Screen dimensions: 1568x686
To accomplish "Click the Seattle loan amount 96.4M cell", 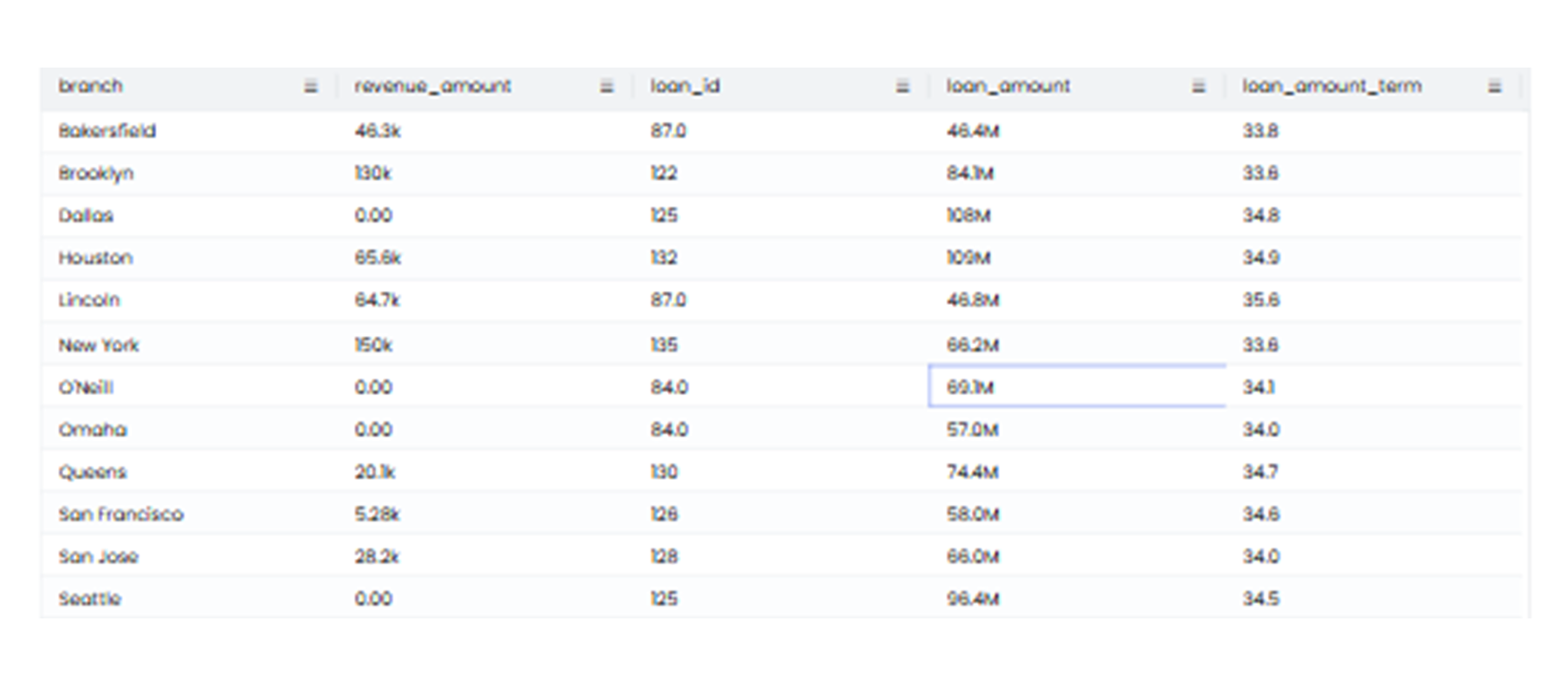I will (973, 599).
